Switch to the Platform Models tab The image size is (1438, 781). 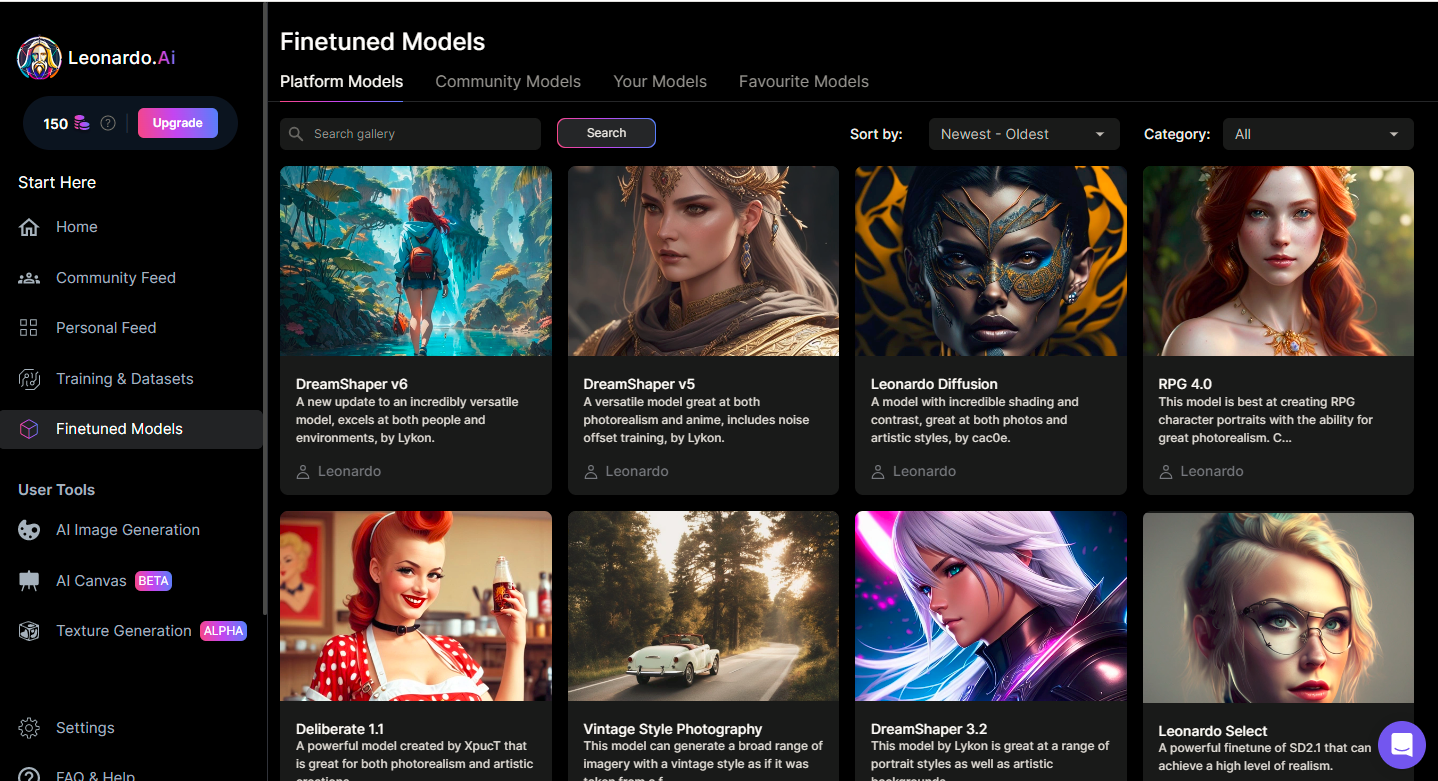point(342,82)
